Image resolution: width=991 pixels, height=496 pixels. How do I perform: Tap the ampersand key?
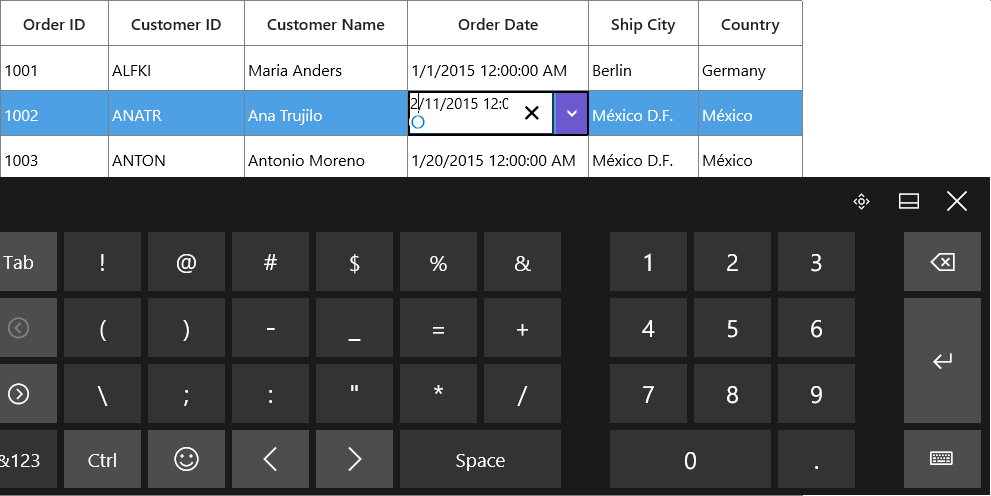pos(523,262)
